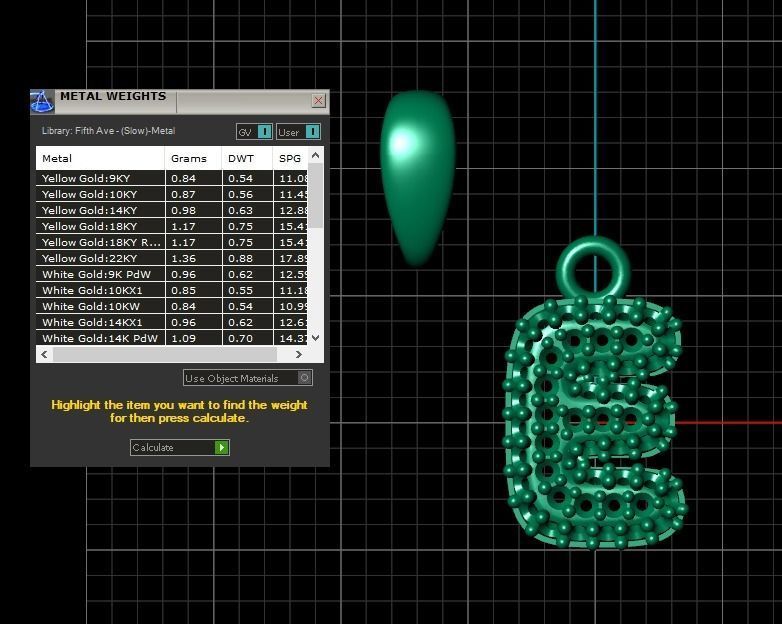
Task: Close the Metal Weights dialog
Action: 318,101
